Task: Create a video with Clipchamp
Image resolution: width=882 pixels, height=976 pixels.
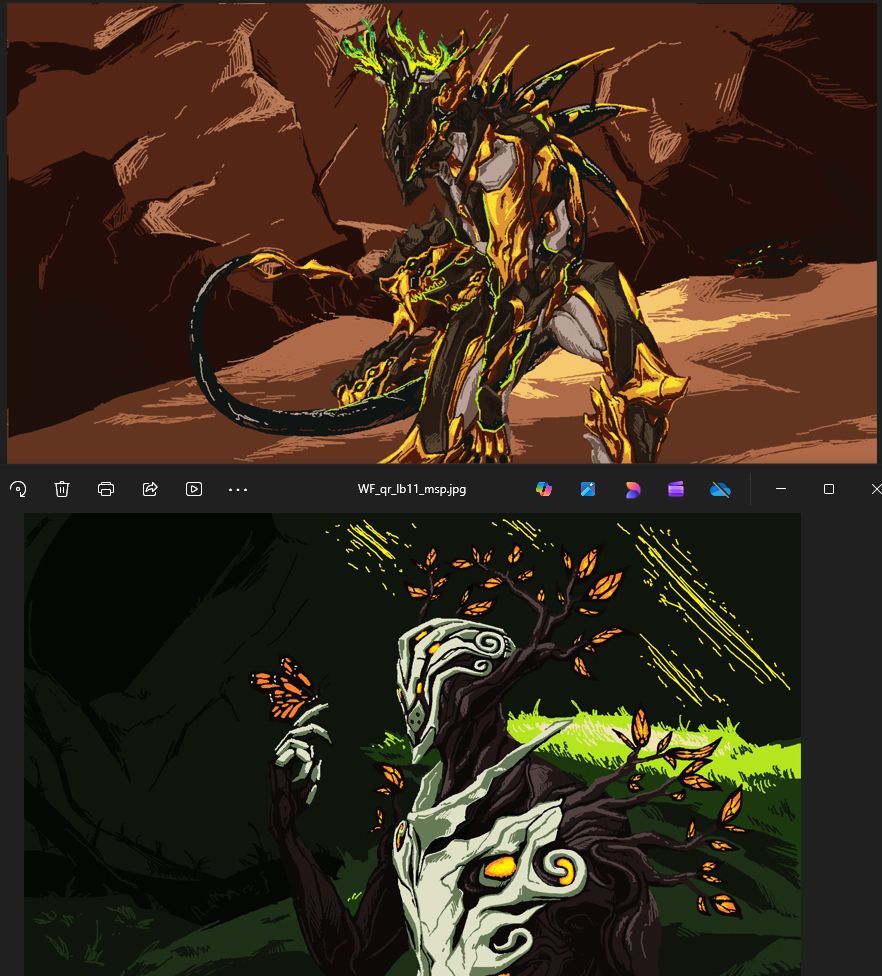Action: point(676,489)
